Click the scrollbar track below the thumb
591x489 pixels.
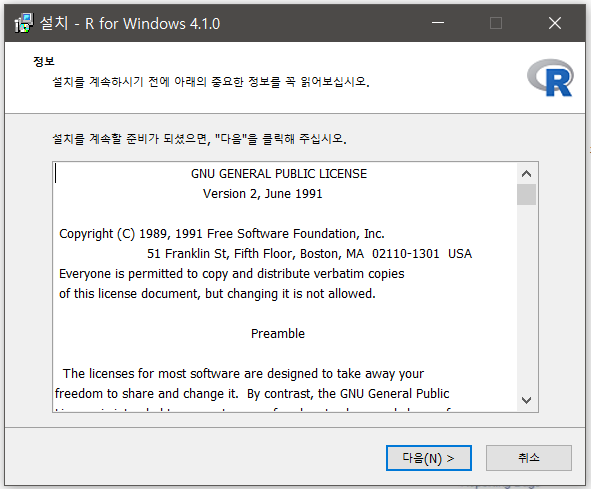pos(527,298)
